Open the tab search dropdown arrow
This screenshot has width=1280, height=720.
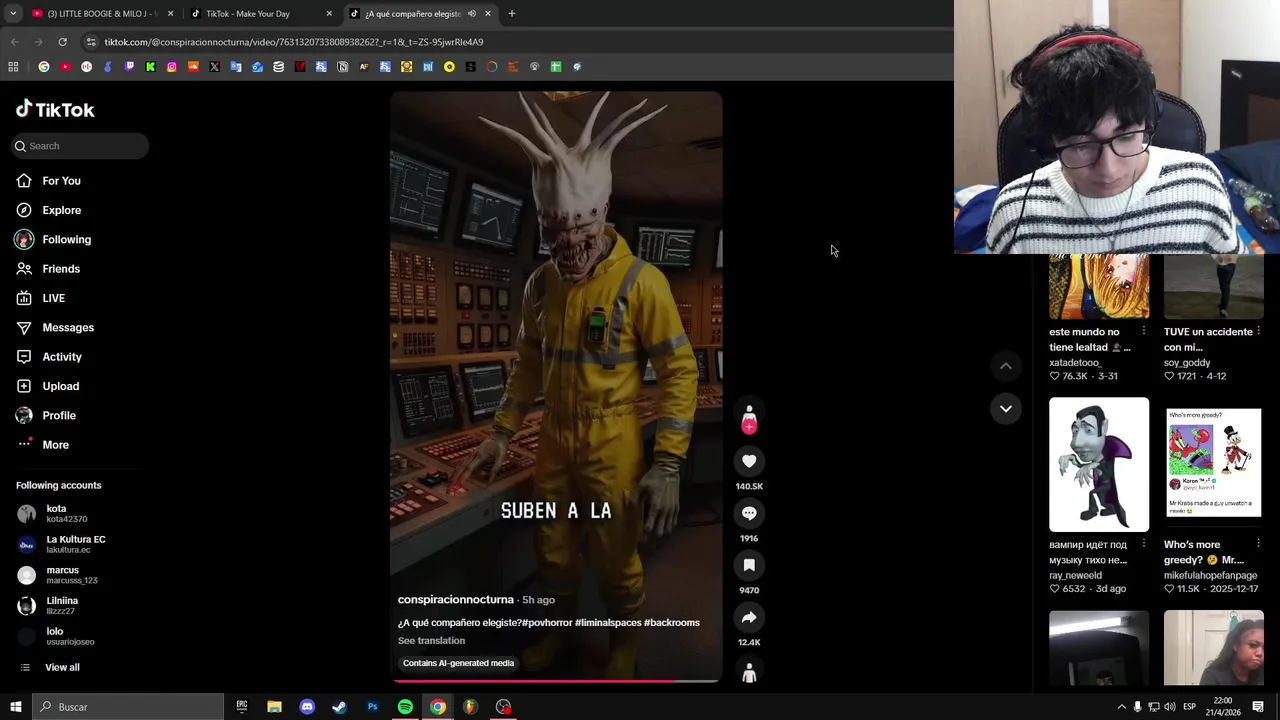[13, 14]
